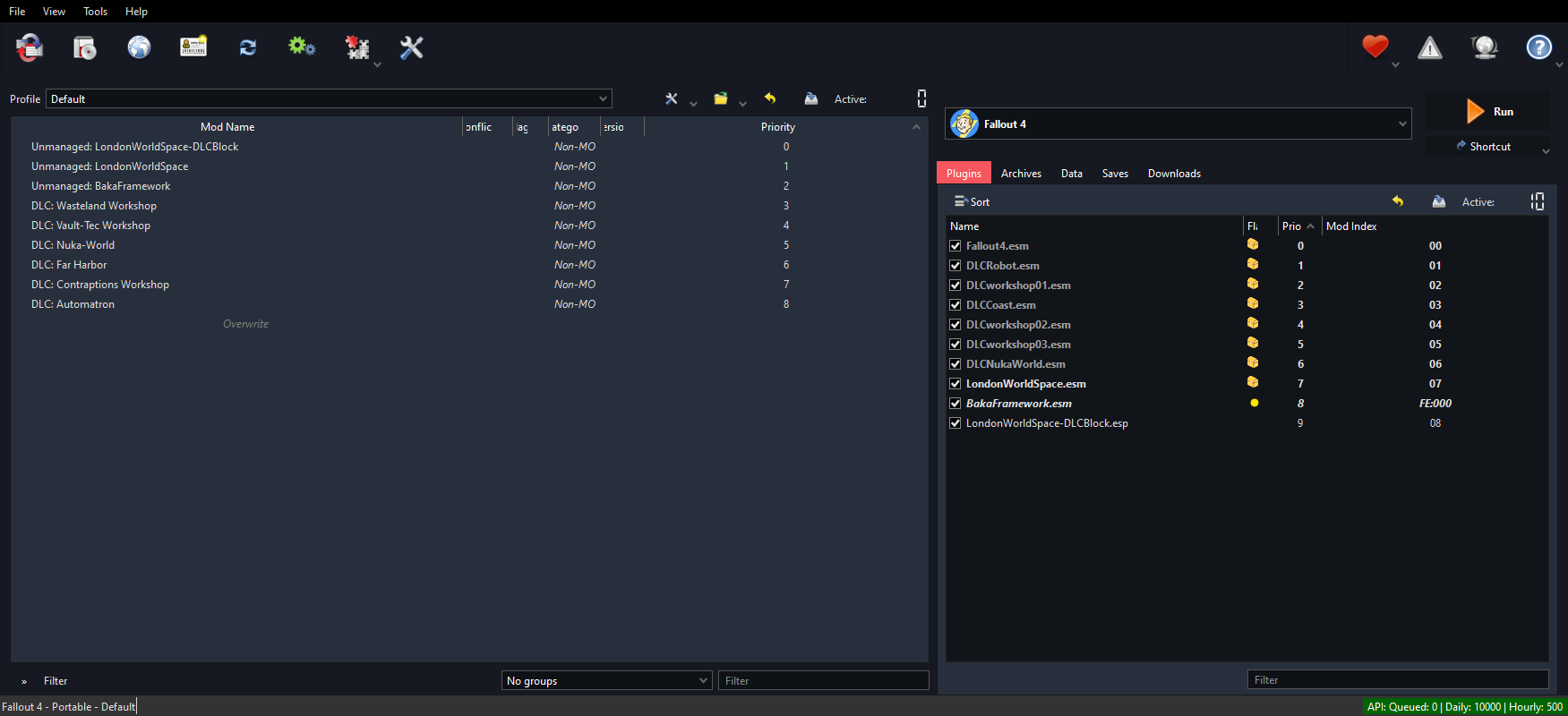Create plugin list backup icon
The width and height of the screenshot is (1568, 716).
1439,201
